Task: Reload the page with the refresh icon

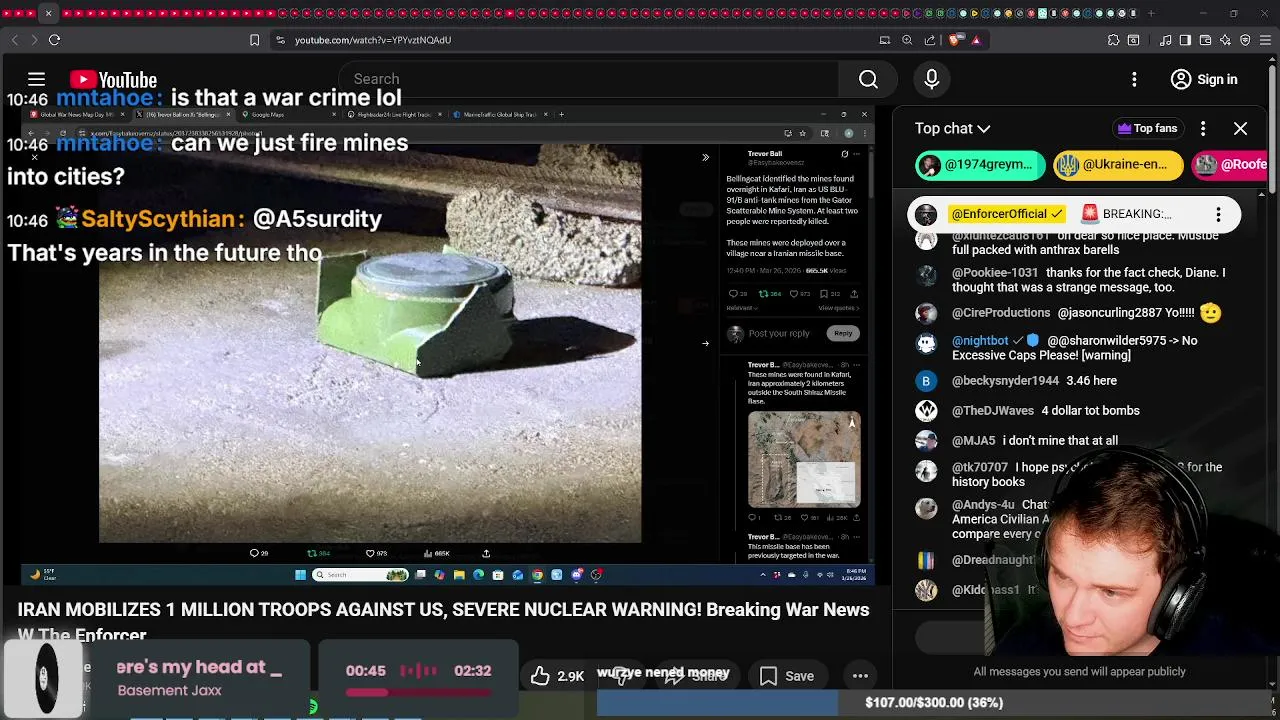Action: 54,40
